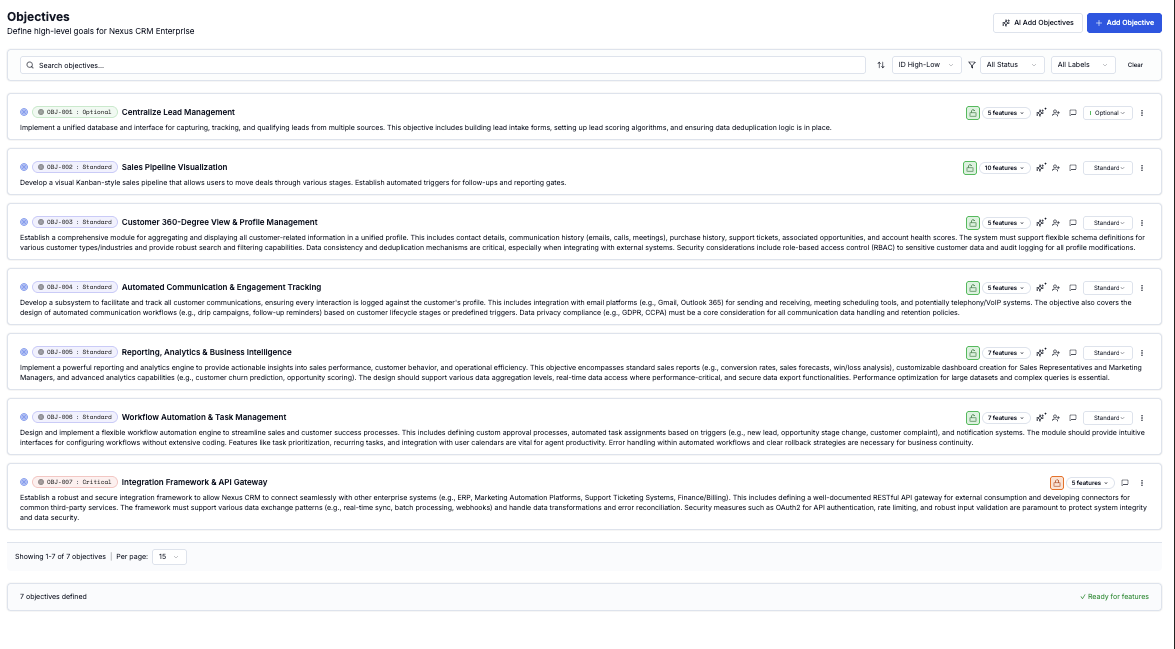Open more options menu for Integration Framework objective

1142,483
